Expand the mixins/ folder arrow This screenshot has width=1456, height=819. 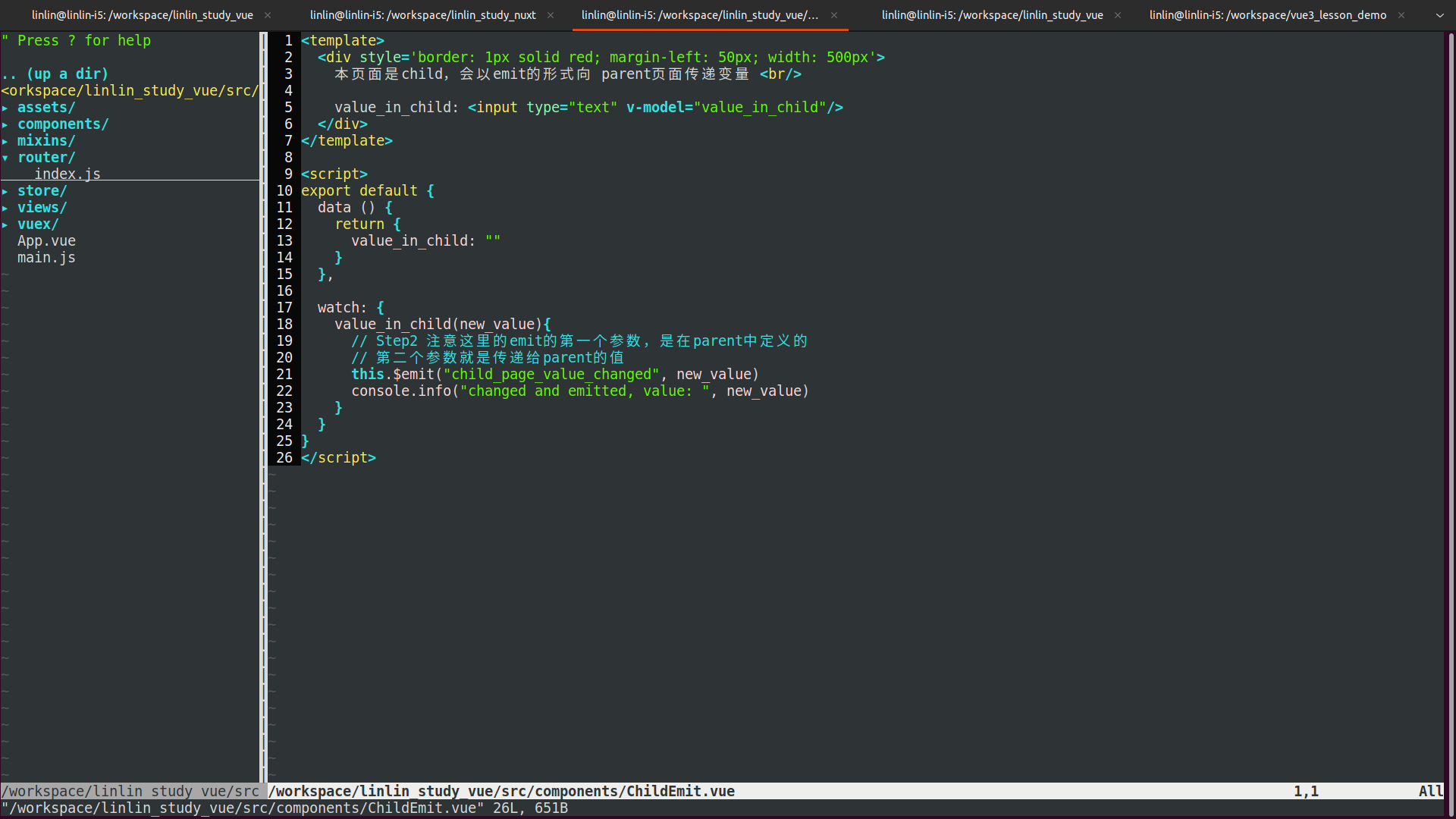(5, 141)
